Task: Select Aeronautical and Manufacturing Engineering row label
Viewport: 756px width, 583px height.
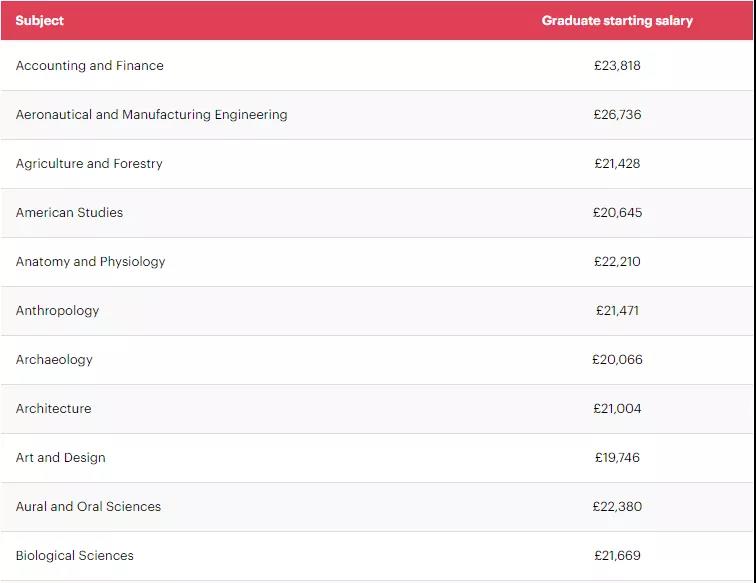Action: coord(151,115)
